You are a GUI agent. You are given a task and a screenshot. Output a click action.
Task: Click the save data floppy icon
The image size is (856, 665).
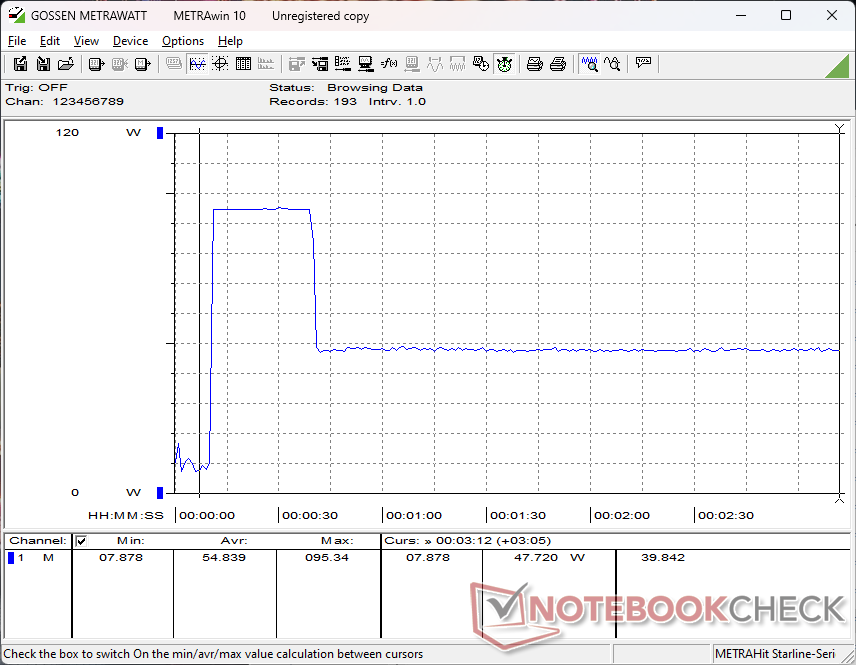20,64
